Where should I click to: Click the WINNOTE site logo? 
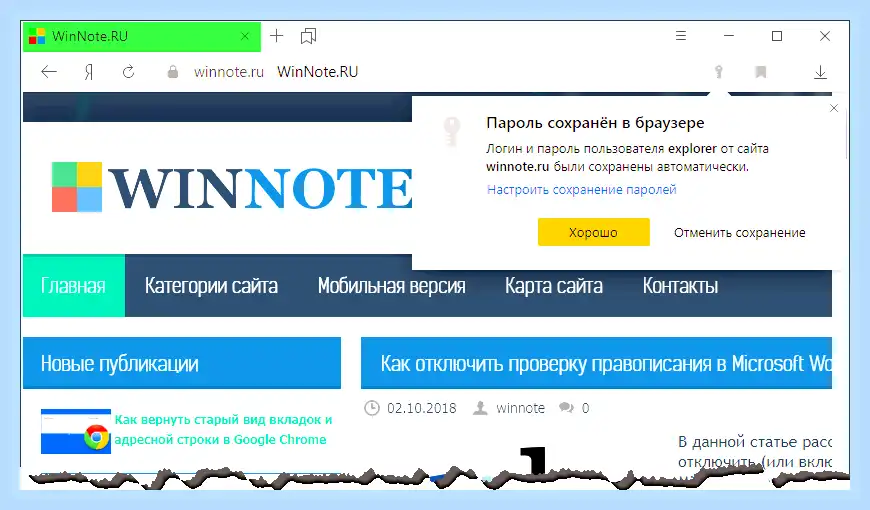click(232, 188)
